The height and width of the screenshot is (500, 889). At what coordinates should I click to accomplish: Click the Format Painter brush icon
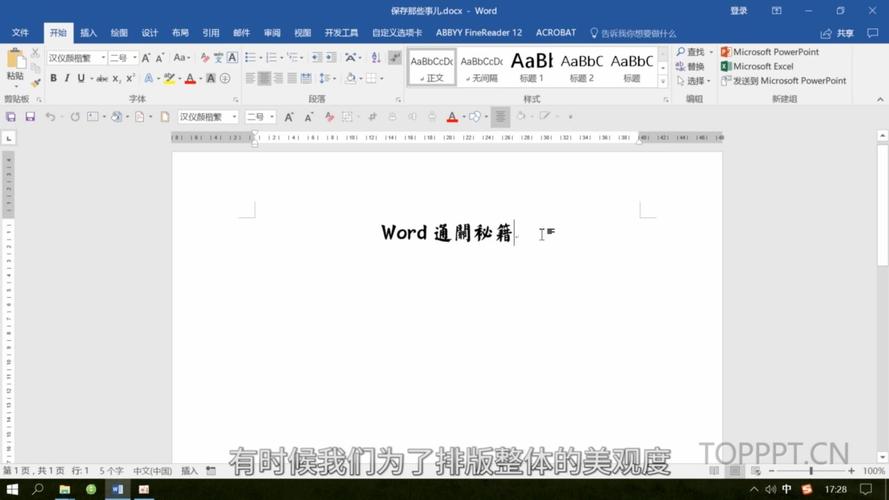tap(35, 83)
